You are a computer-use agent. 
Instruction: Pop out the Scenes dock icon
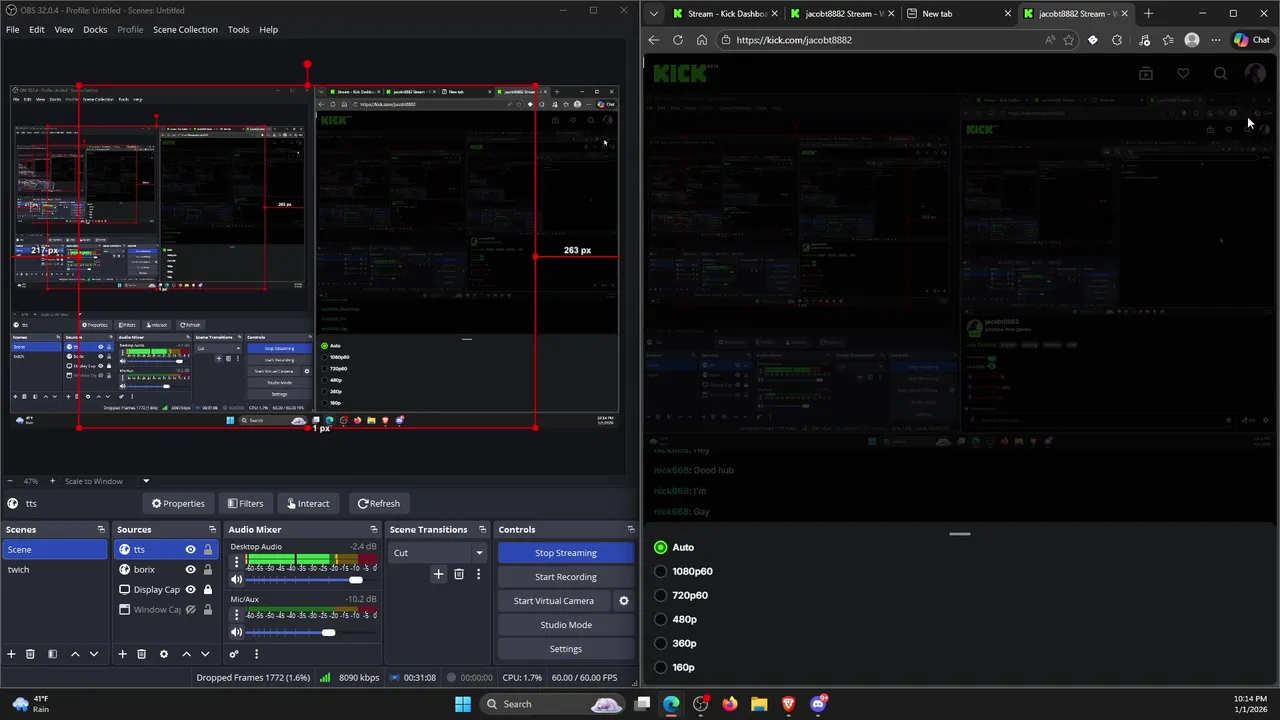pyautogui.click(x=101, y=530)
